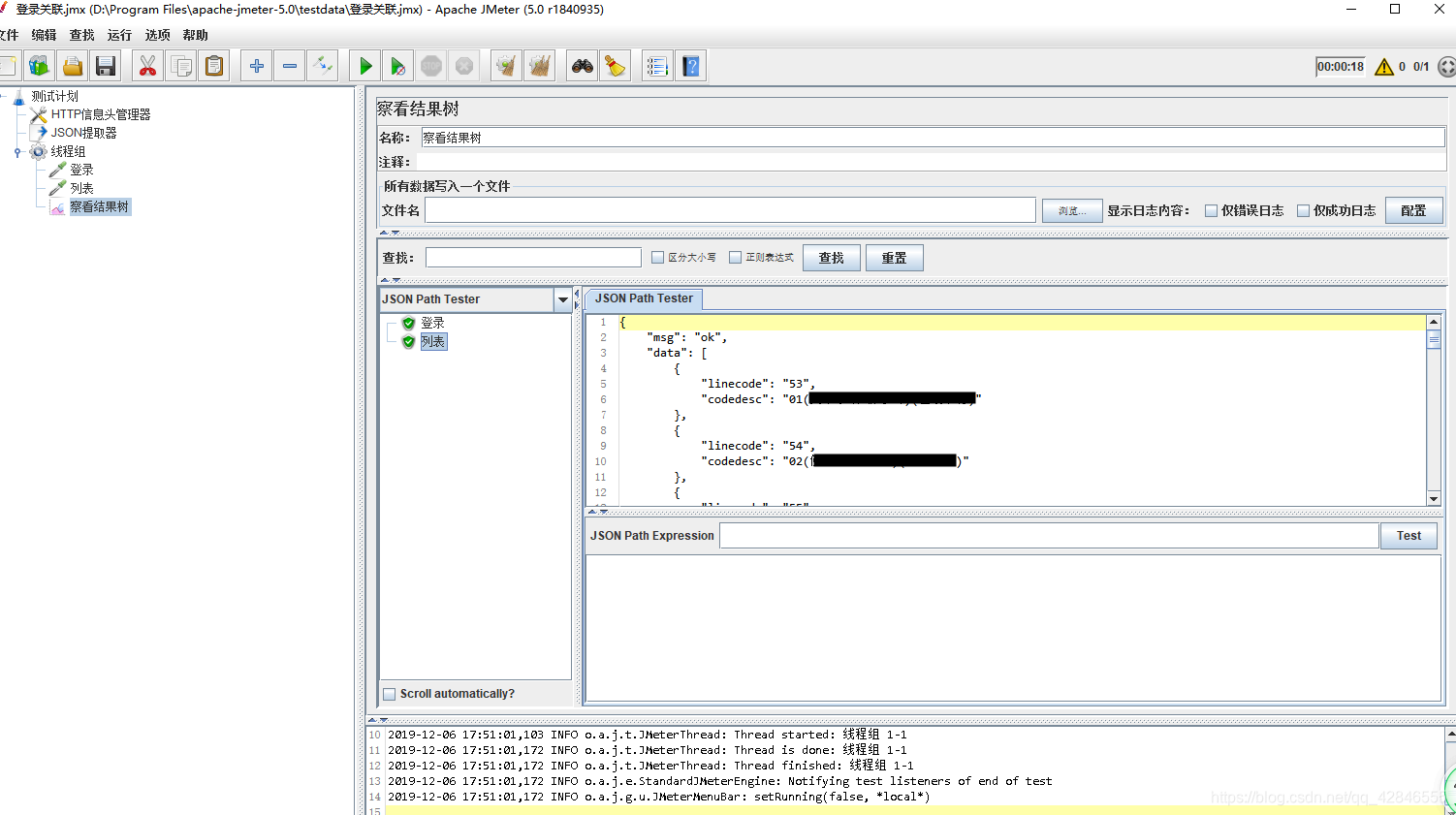Focus the 文件名 input field
Image resolution: width=1456 pixels, height=815 pixels.
point(730,210)
